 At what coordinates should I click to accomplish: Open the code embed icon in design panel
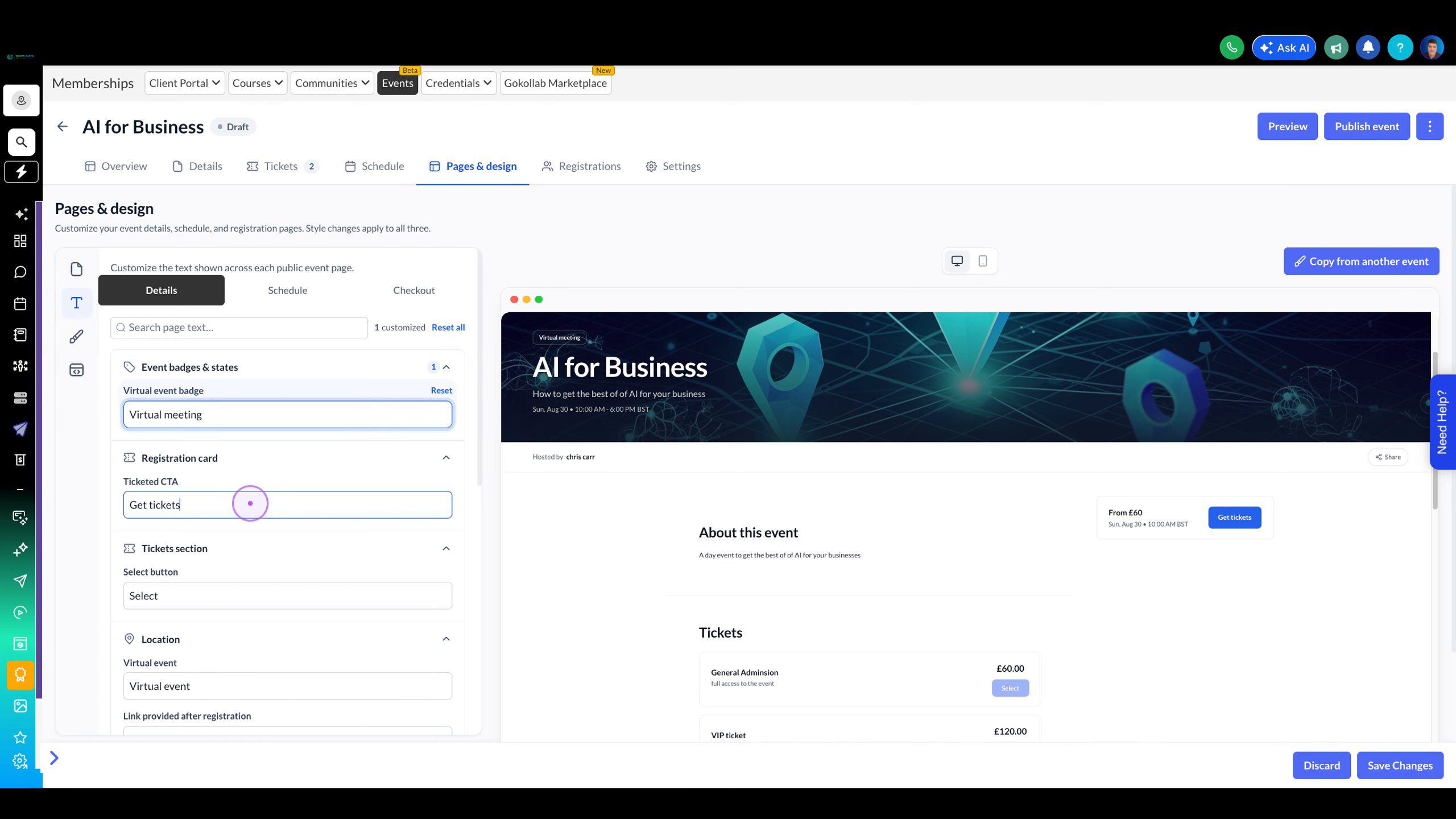(77, 370)
